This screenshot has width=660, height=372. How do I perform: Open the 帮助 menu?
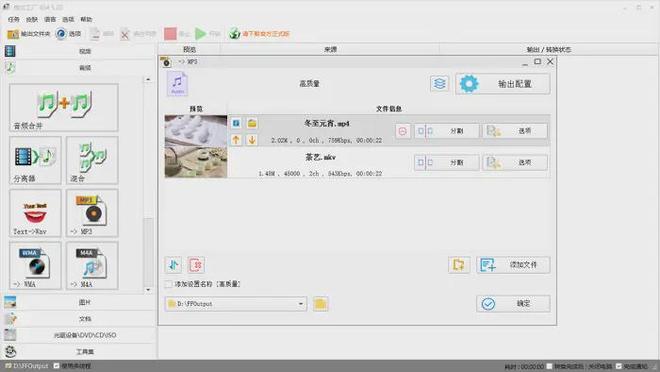[x=86, y=19]
